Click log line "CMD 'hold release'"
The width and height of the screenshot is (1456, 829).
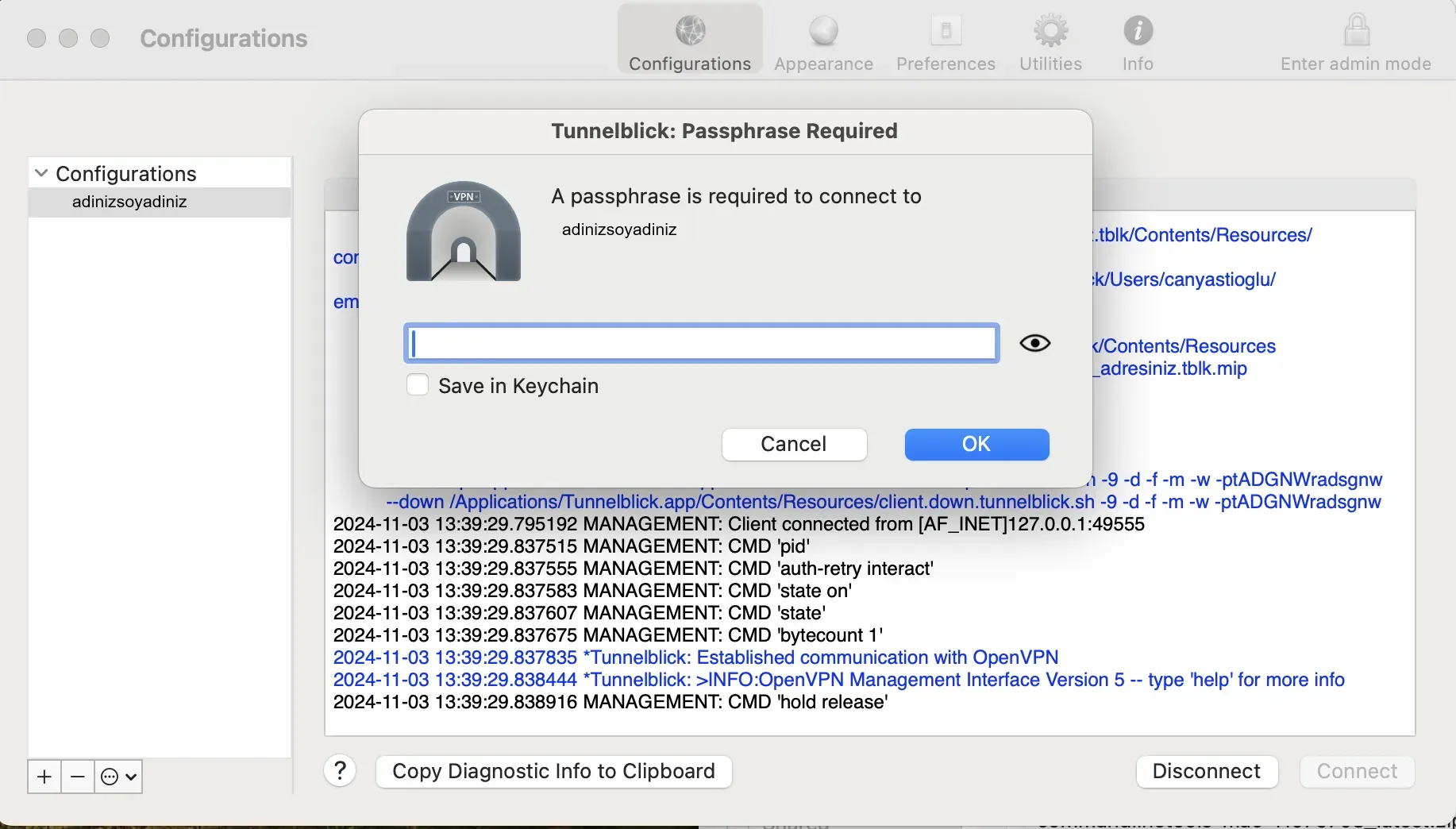tap(611, 702)
